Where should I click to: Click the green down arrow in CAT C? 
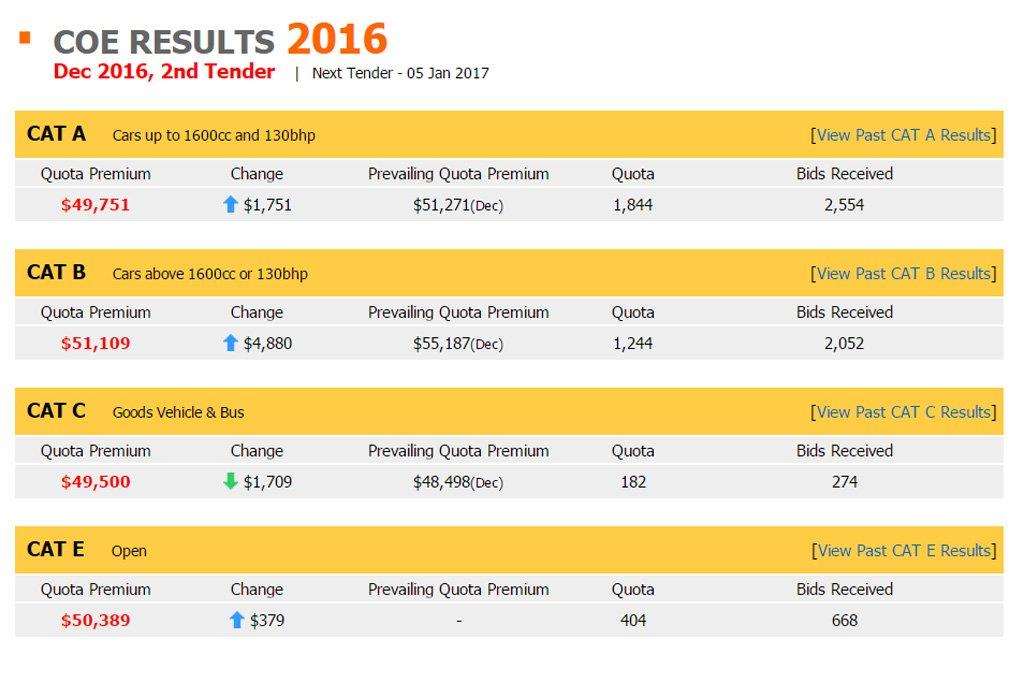pos(231,481)
